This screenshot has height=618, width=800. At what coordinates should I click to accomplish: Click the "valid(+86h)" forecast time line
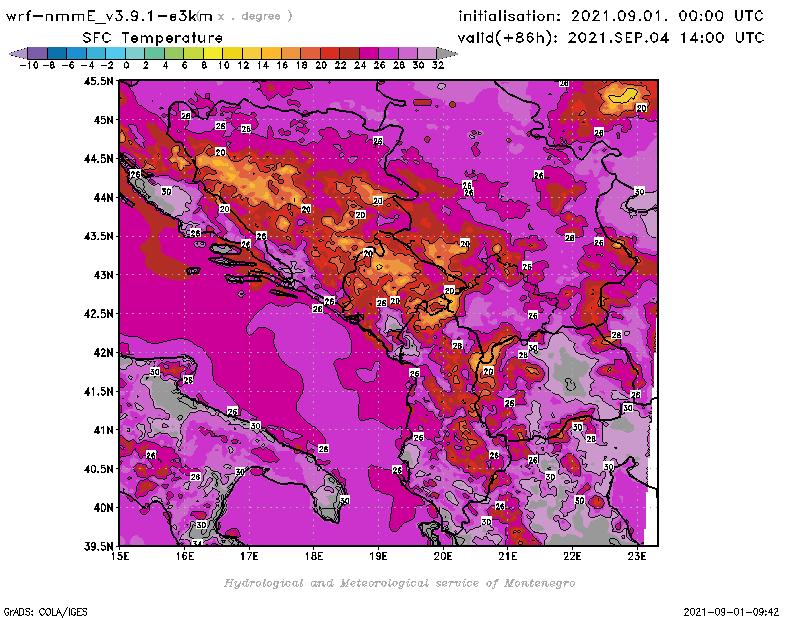[x=611, y=38]
